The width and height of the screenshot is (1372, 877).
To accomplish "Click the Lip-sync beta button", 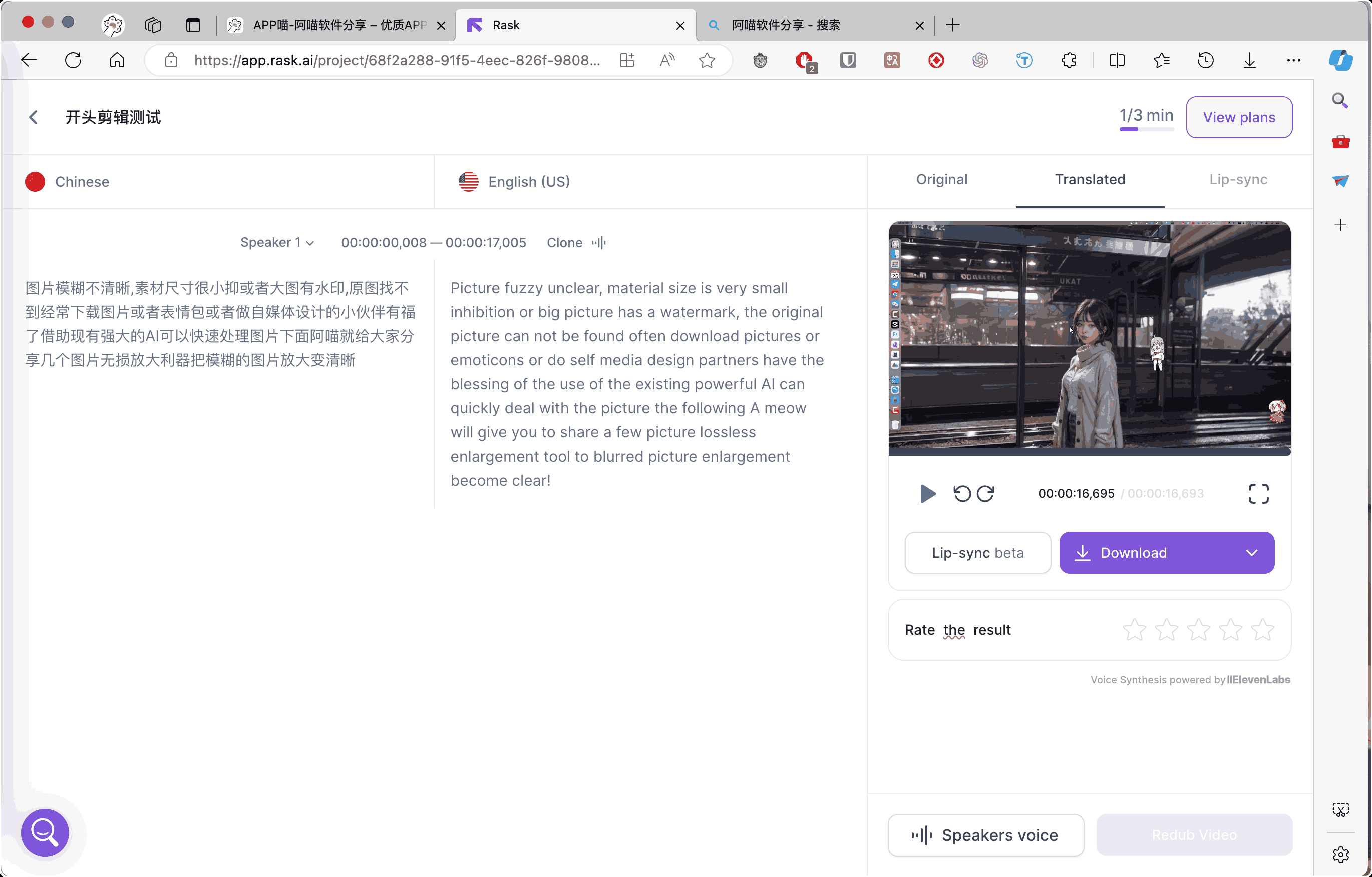I will [978, 553].
